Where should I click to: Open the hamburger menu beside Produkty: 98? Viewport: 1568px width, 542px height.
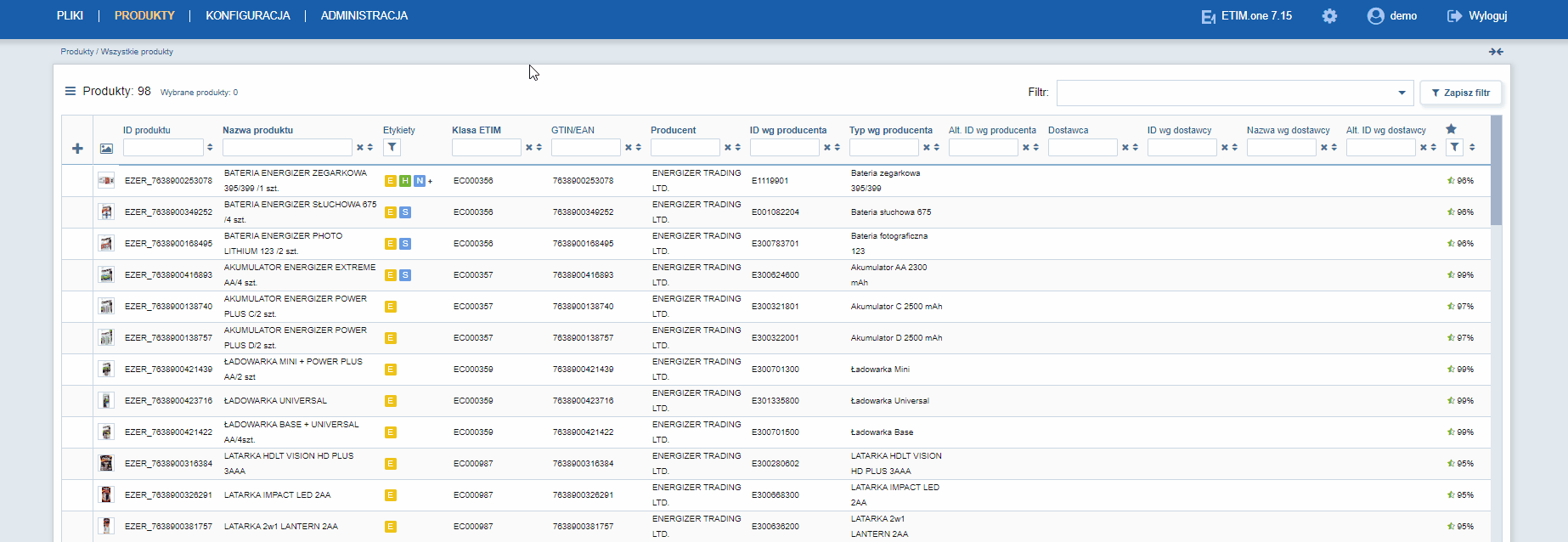(x=71, y=91)
